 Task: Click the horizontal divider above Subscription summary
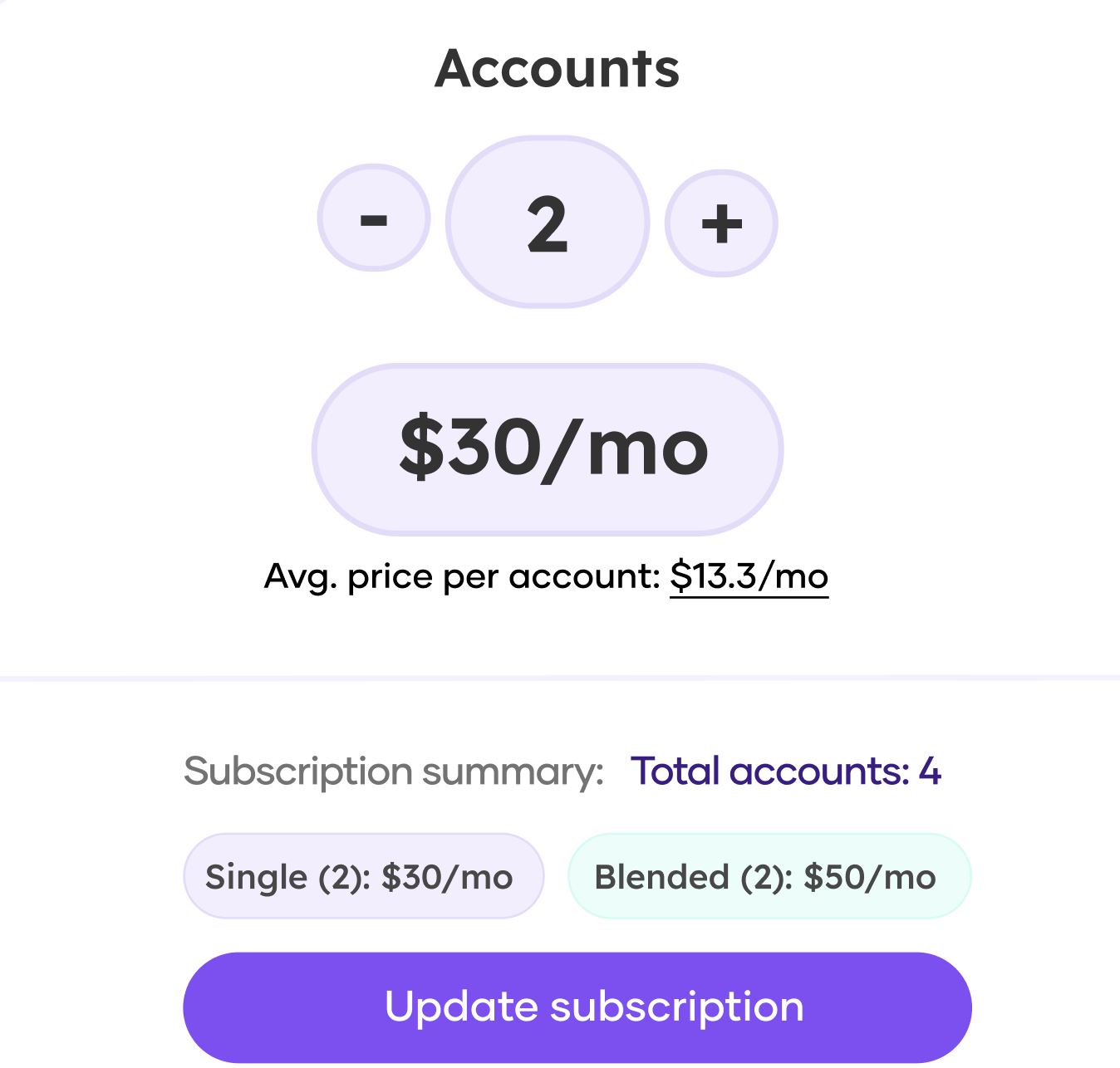tap(560, 679)
